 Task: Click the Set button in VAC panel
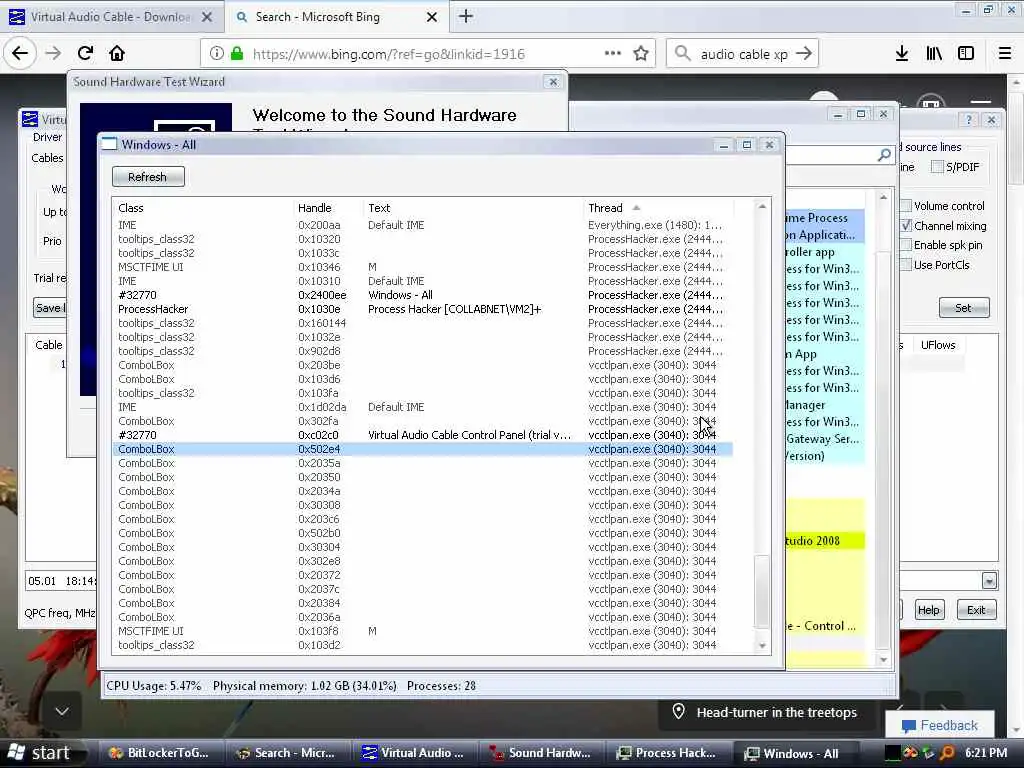click(964, 308)
